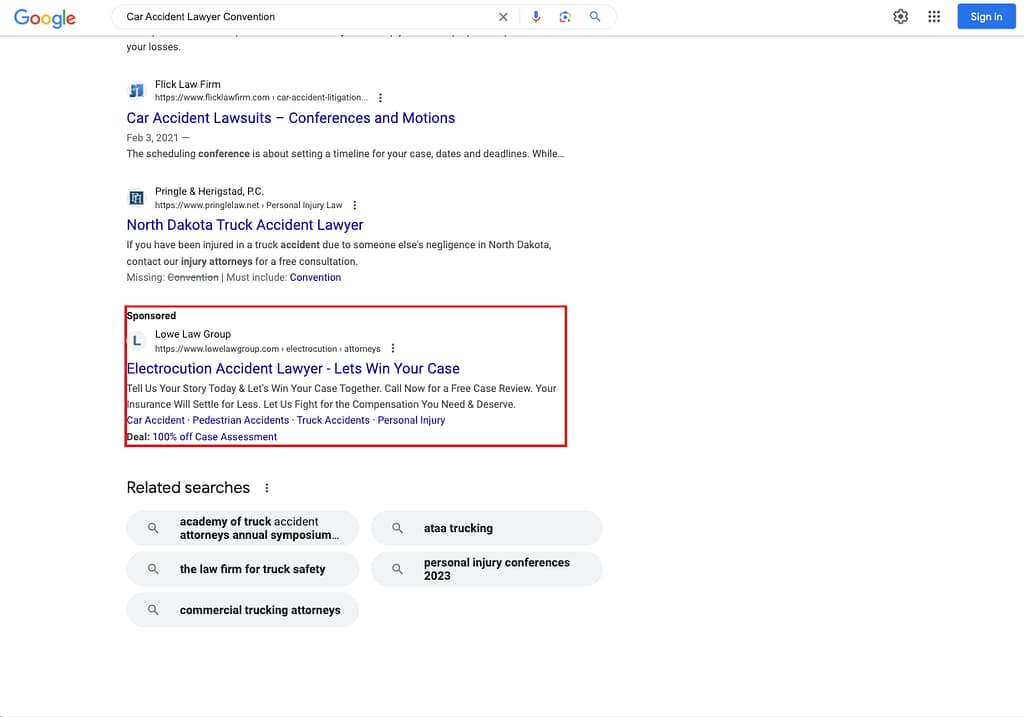Click the Sponsored label
Viewport: 1024px width, 717px height.
coord(151,315)
